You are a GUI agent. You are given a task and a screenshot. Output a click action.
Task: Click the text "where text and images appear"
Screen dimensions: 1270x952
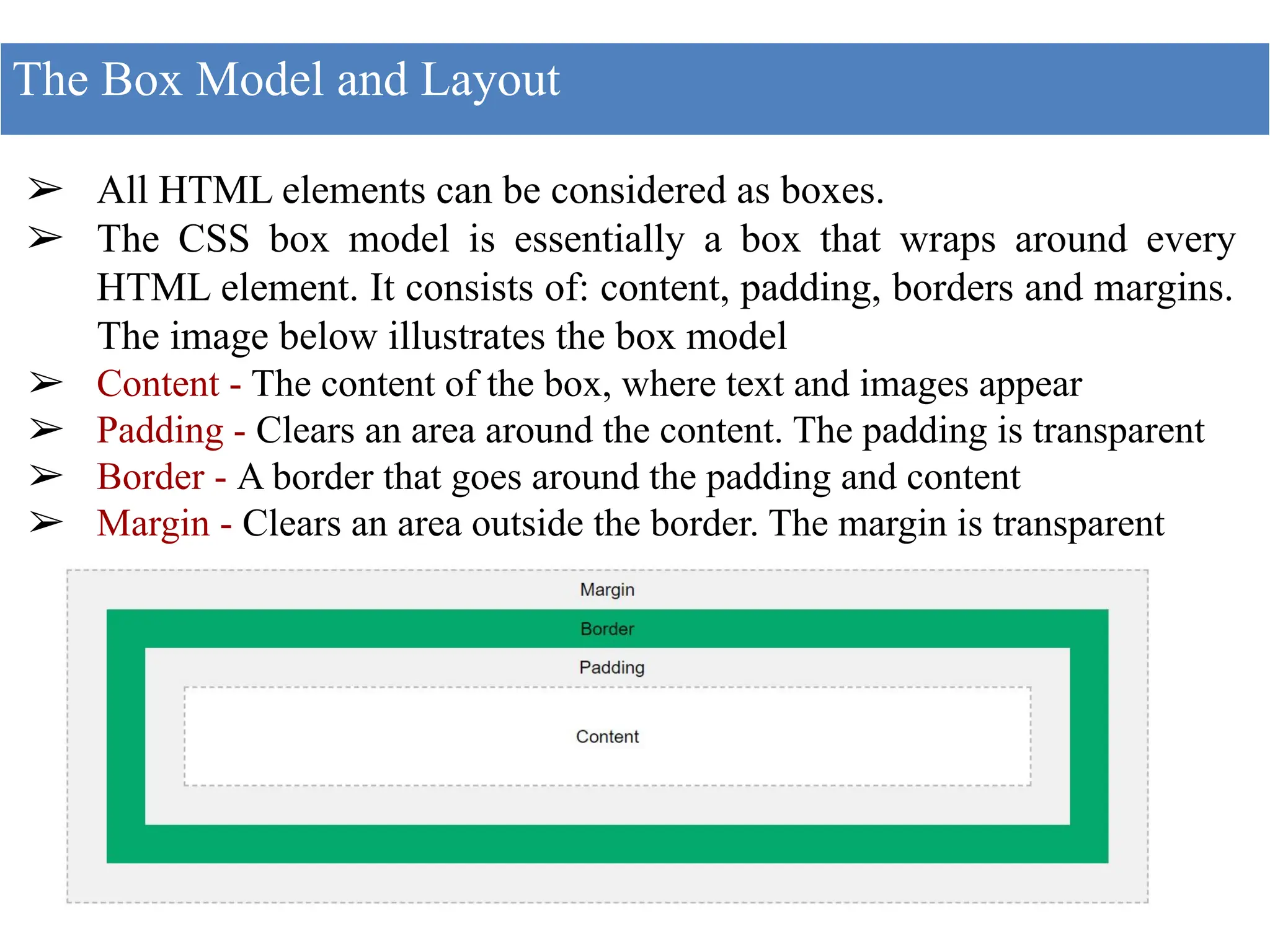click(x=853, y=384)
